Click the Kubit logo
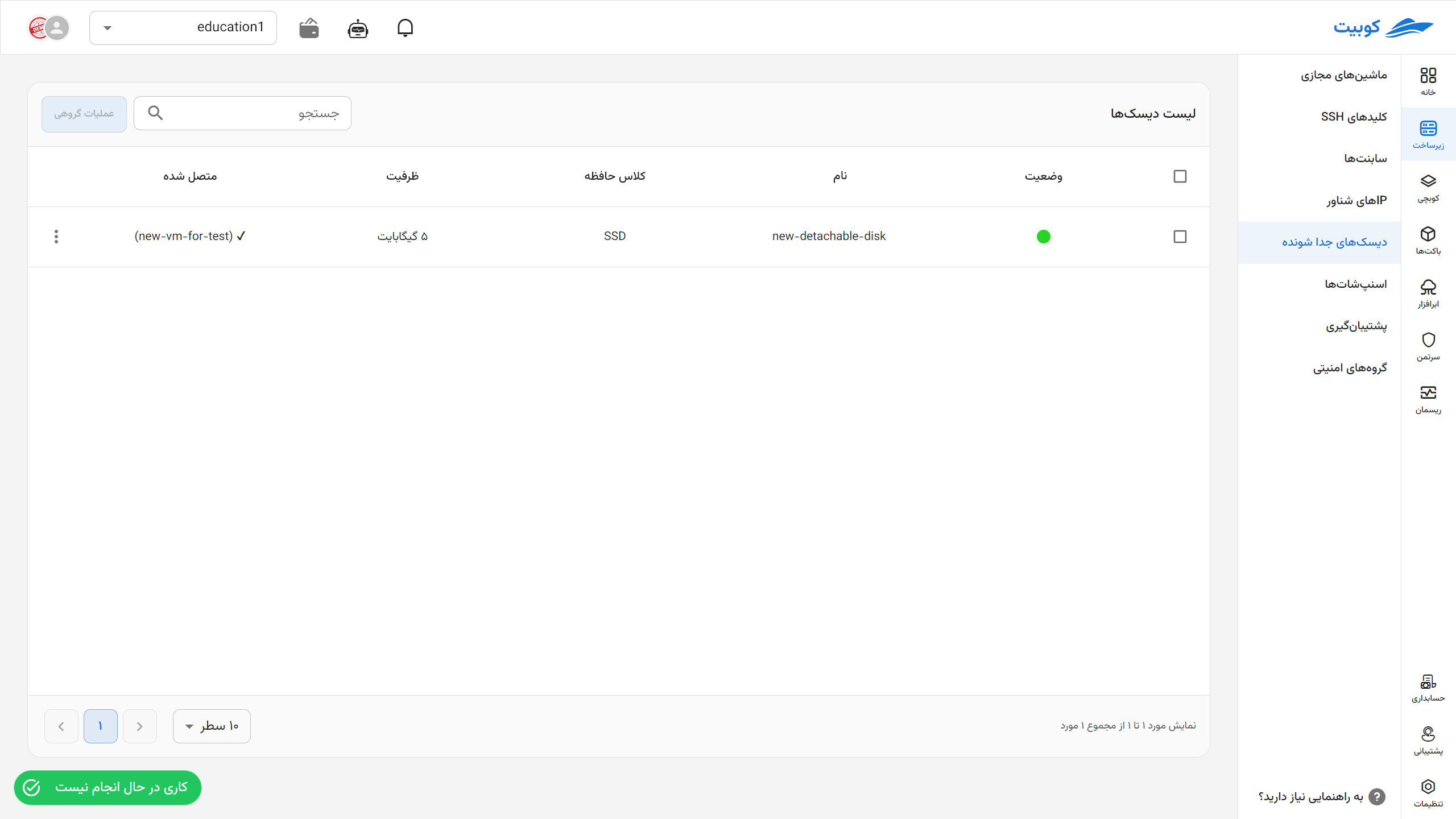Viewport: 1456px width, 819px height. [x=1383, y=27]
